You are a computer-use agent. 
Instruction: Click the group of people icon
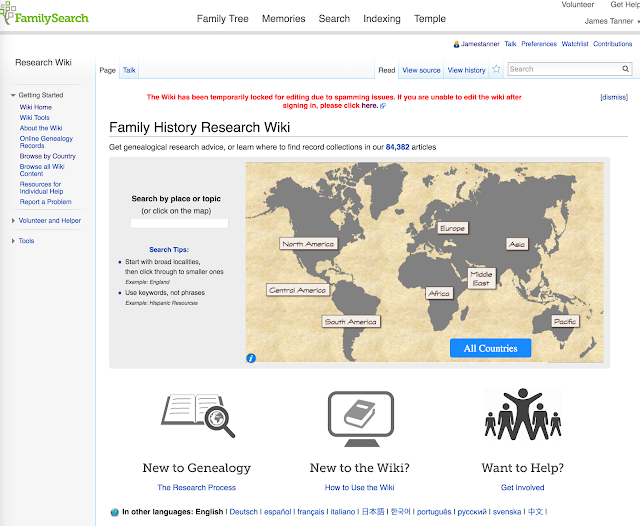point(523,414)
